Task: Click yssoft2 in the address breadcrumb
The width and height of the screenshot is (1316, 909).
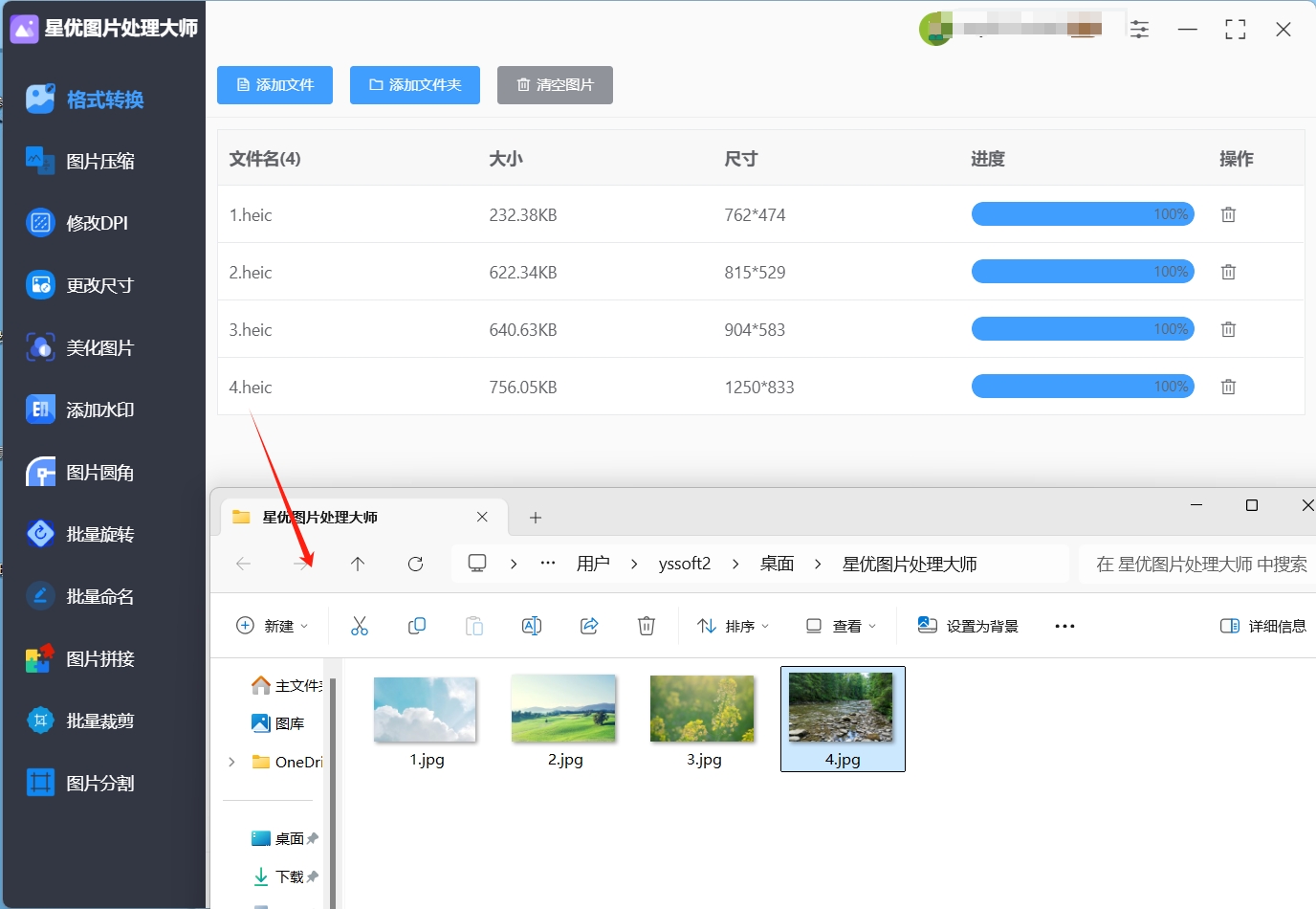Action: [x=685, y=564]
